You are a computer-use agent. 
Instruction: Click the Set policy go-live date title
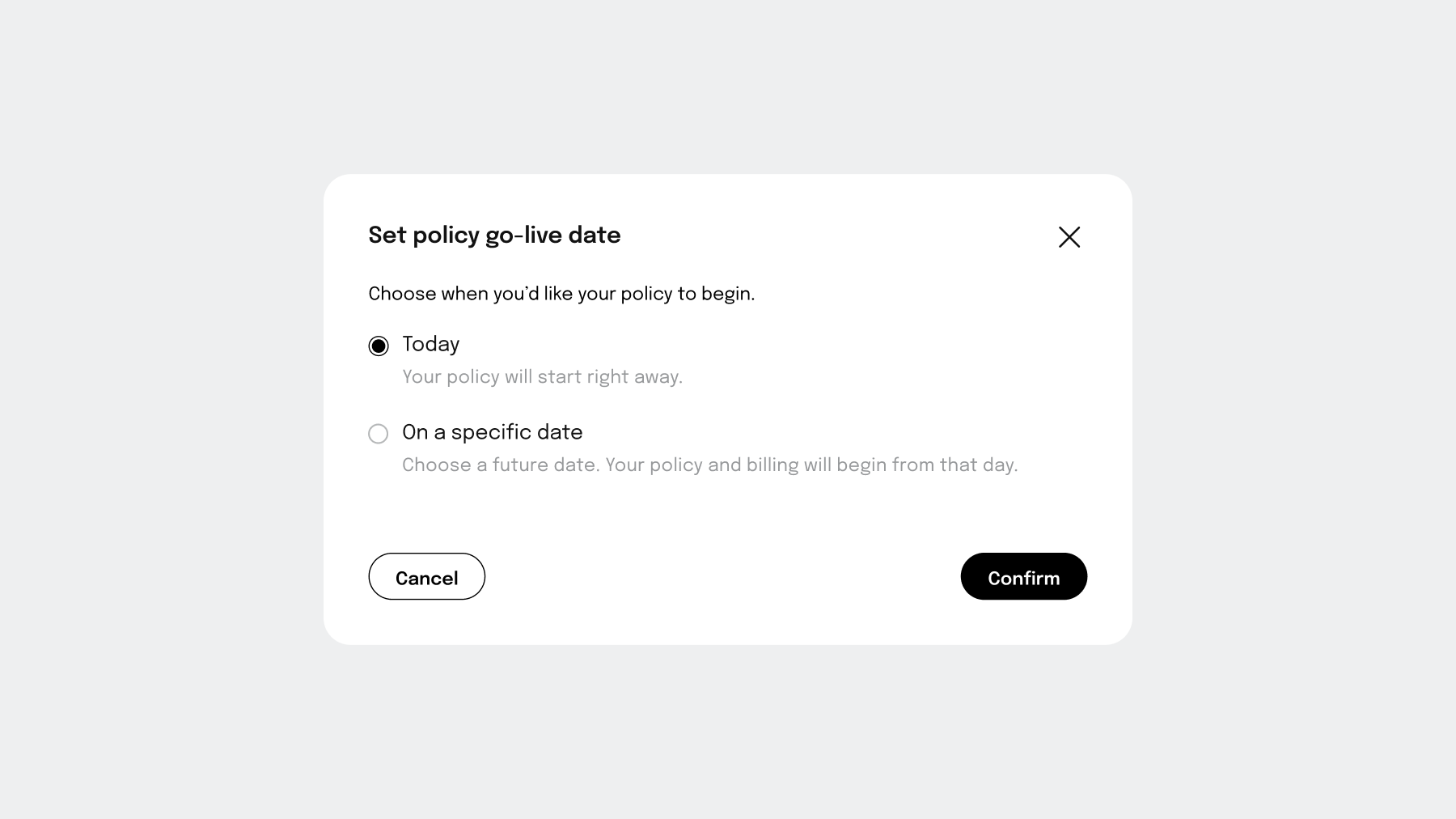pyautogui.click(x=494, y=236)
